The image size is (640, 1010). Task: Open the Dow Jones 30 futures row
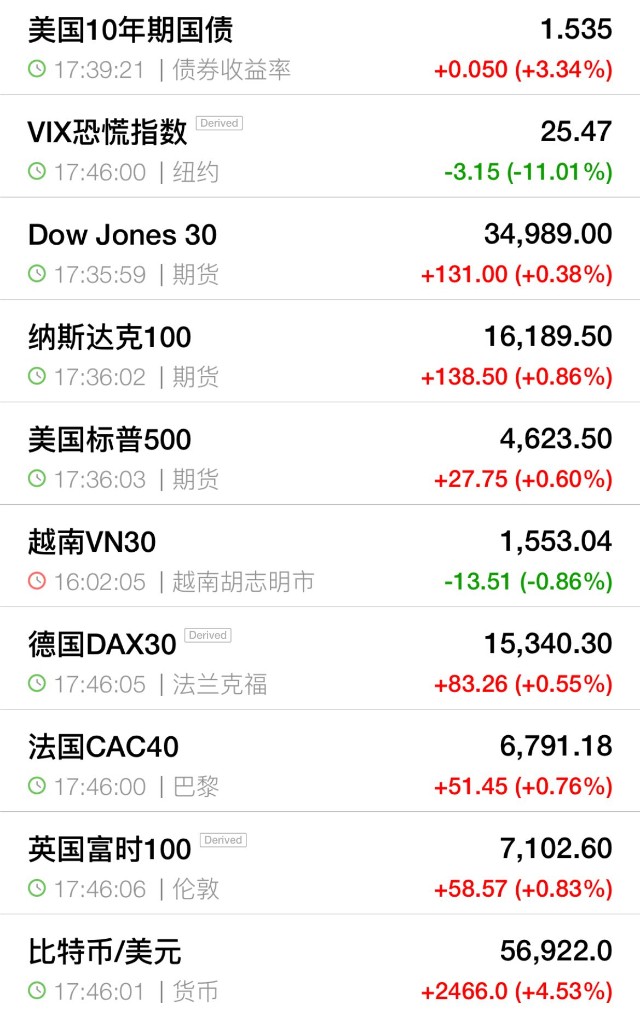[x=320, y=249]
